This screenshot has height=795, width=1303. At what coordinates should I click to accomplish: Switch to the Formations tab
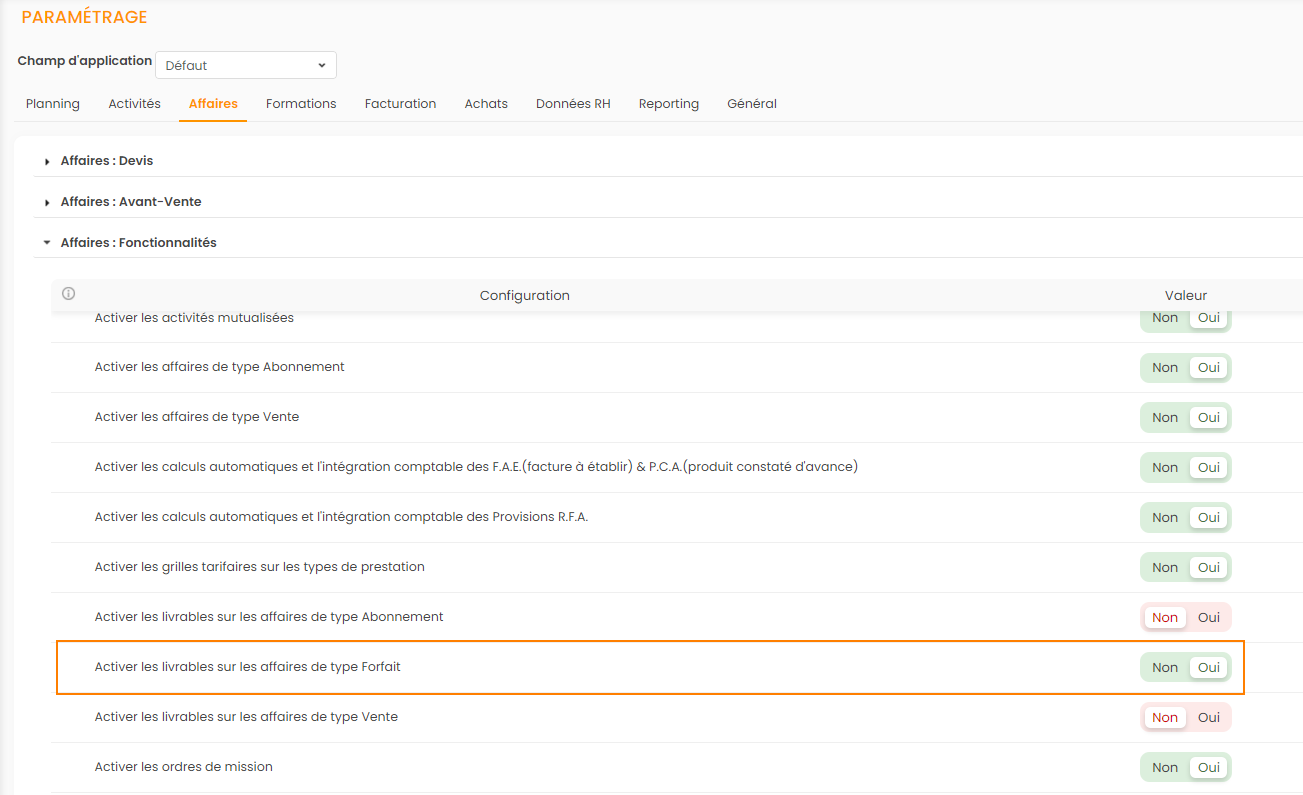pos(301,104)
